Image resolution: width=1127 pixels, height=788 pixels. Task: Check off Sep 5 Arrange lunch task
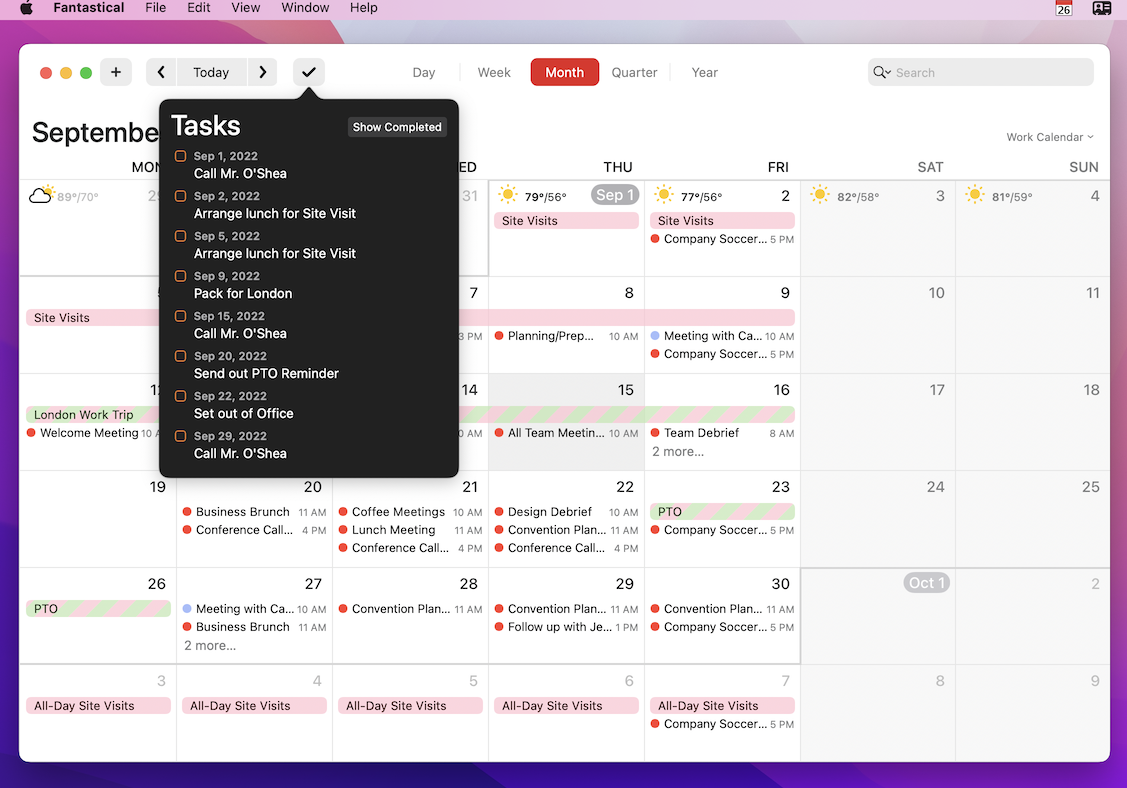point(180,236)
